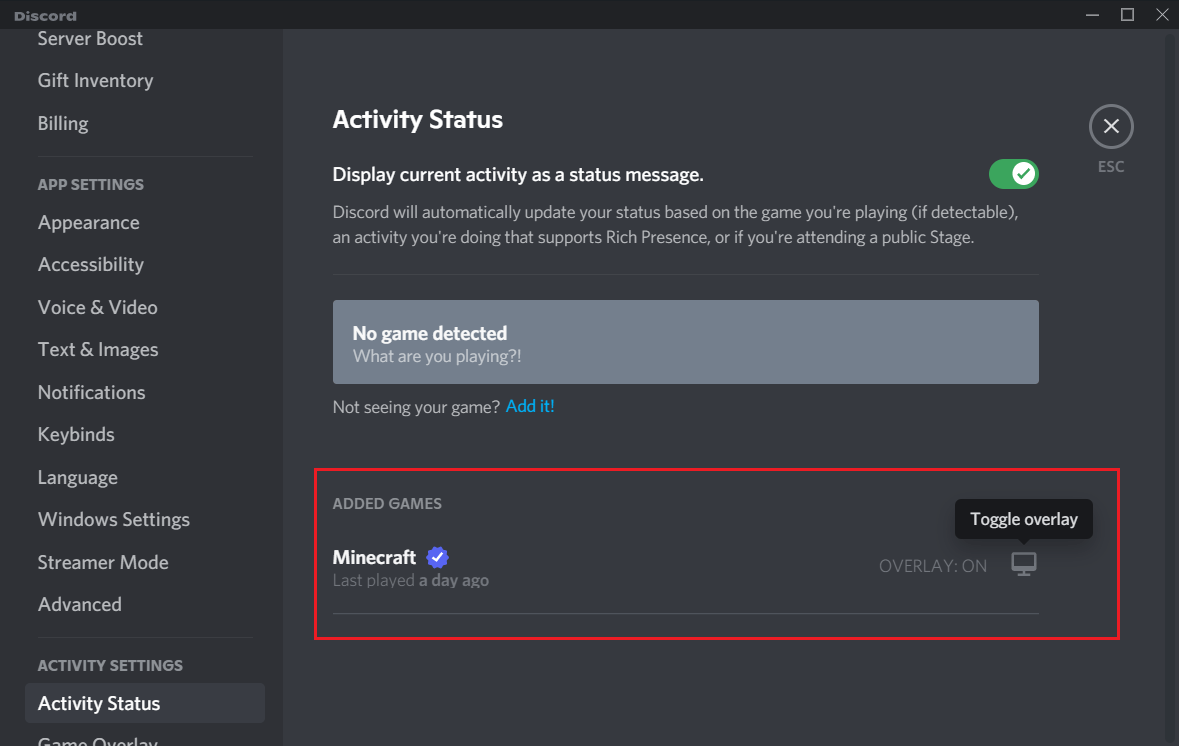Open Keybinds settings

[x=76, y=434]
